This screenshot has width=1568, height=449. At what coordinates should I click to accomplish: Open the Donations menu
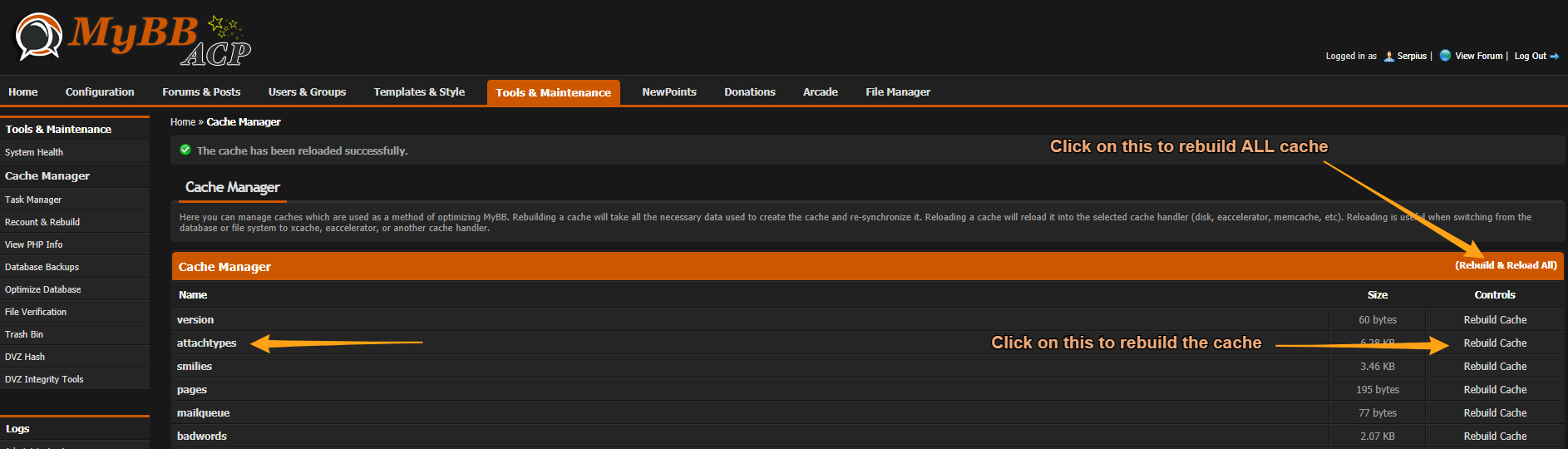tap(750, 92)
